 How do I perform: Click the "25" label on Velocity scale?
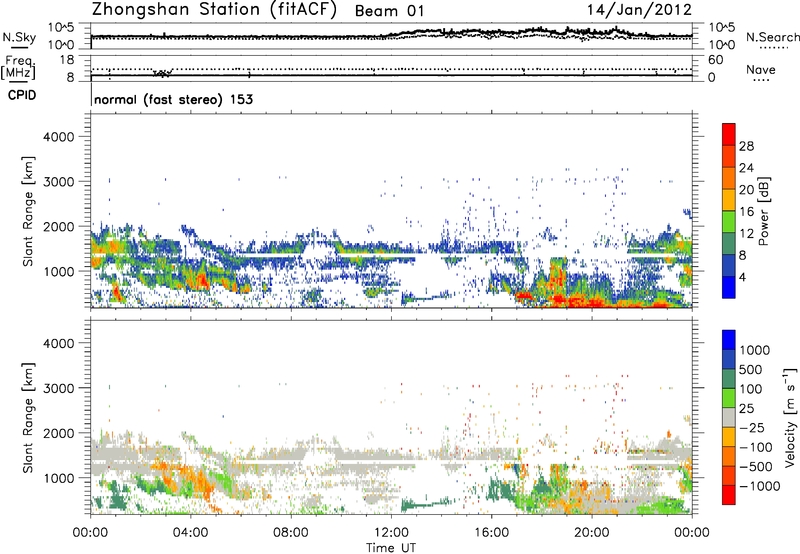(x=746, y=409)
